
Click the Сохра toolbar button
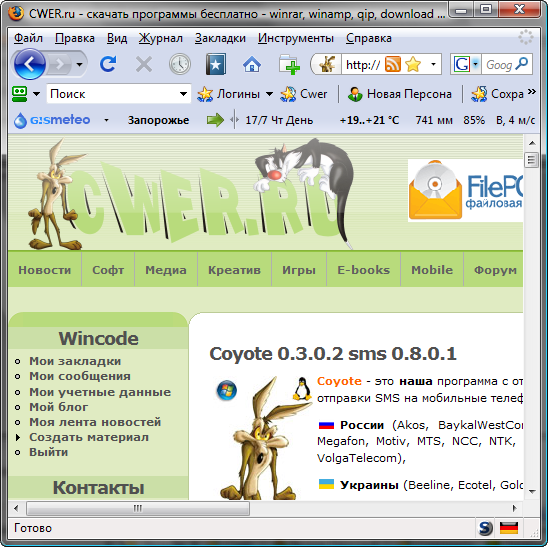pyautogui.click(x=497, y=94)
